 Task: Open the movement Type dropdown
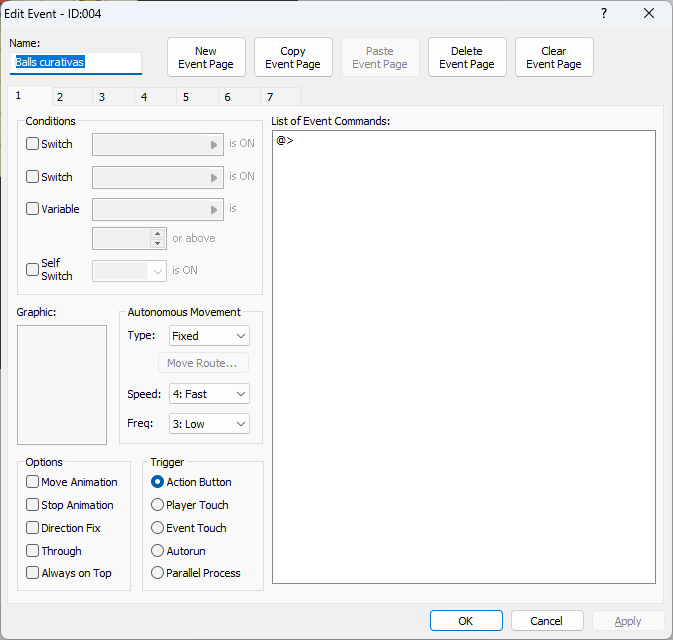[209, 336]
